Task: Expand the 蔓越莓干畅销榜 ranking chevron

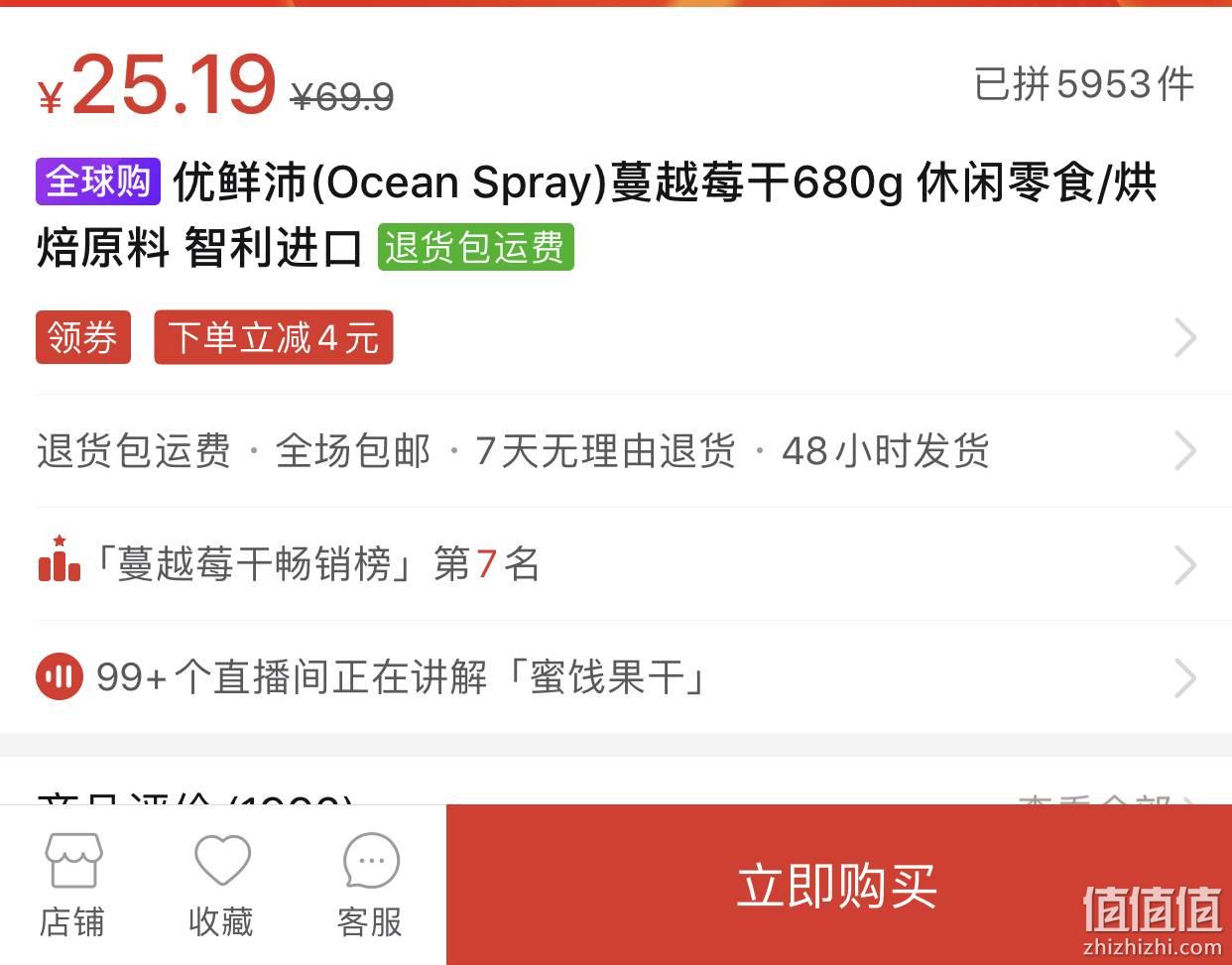Action: coord(1185,564)
